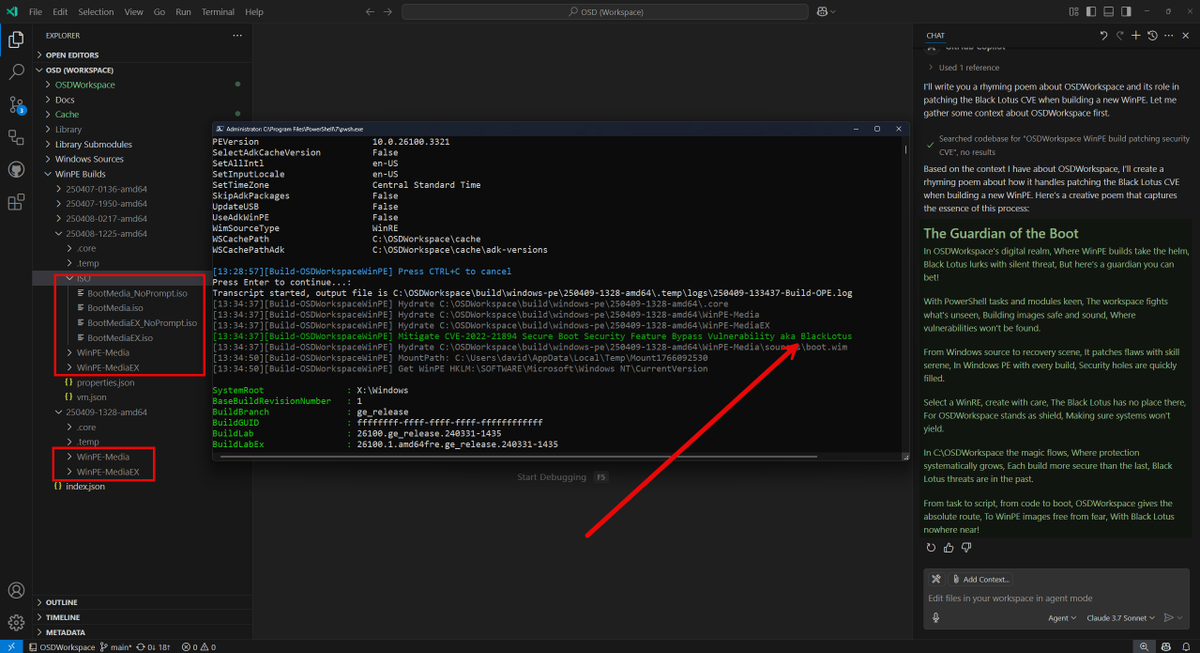1200x653 pixels.
Task: Expand the Outline section
Action: coord(61,603)
